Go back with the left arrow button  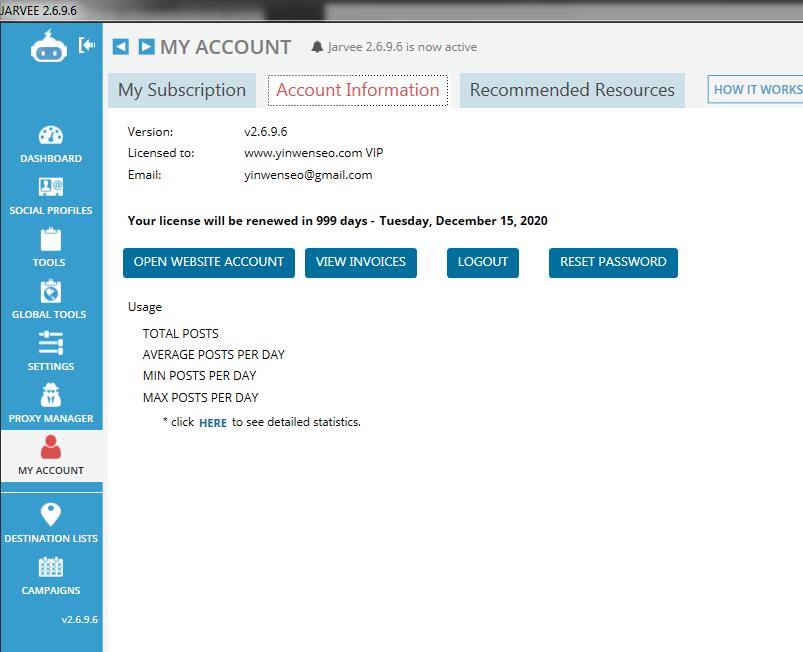click(x=121, y=47)
